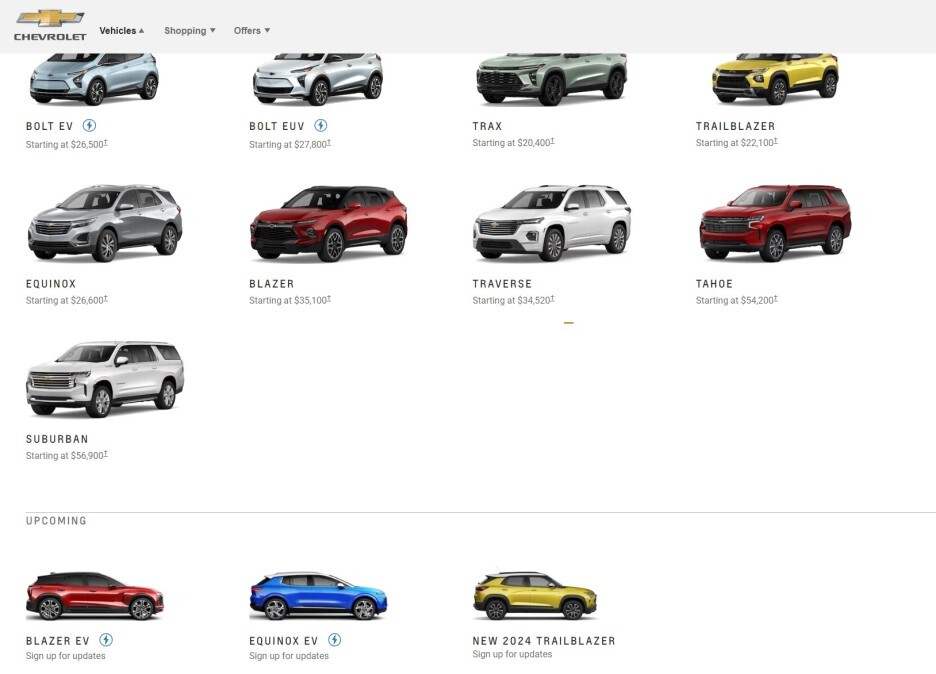Open the Offers dropdown menu

[251, 30]
